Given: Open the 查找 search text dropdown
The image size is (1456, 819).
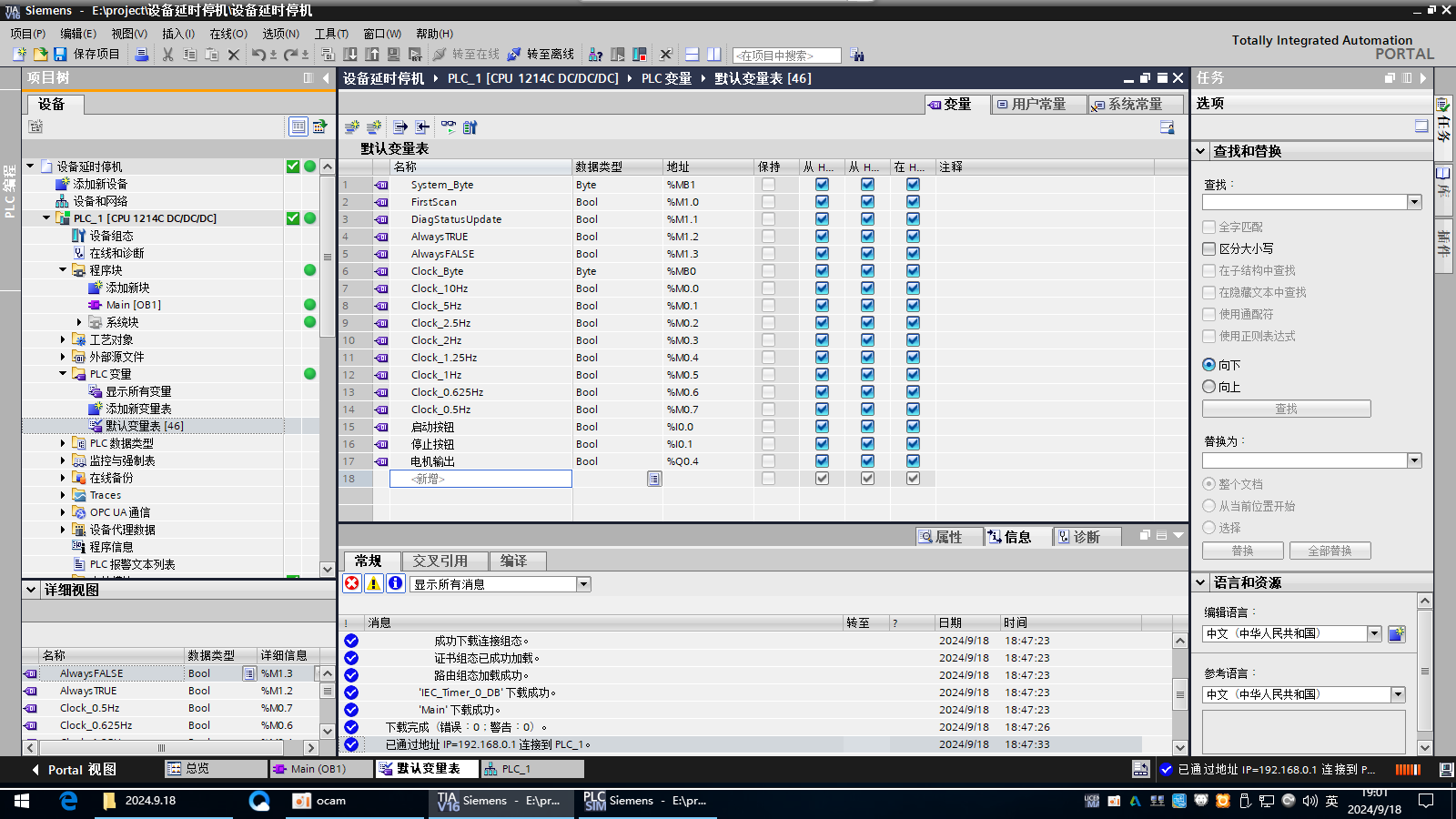Looking at the screenshot, I should pos(1414,202).
